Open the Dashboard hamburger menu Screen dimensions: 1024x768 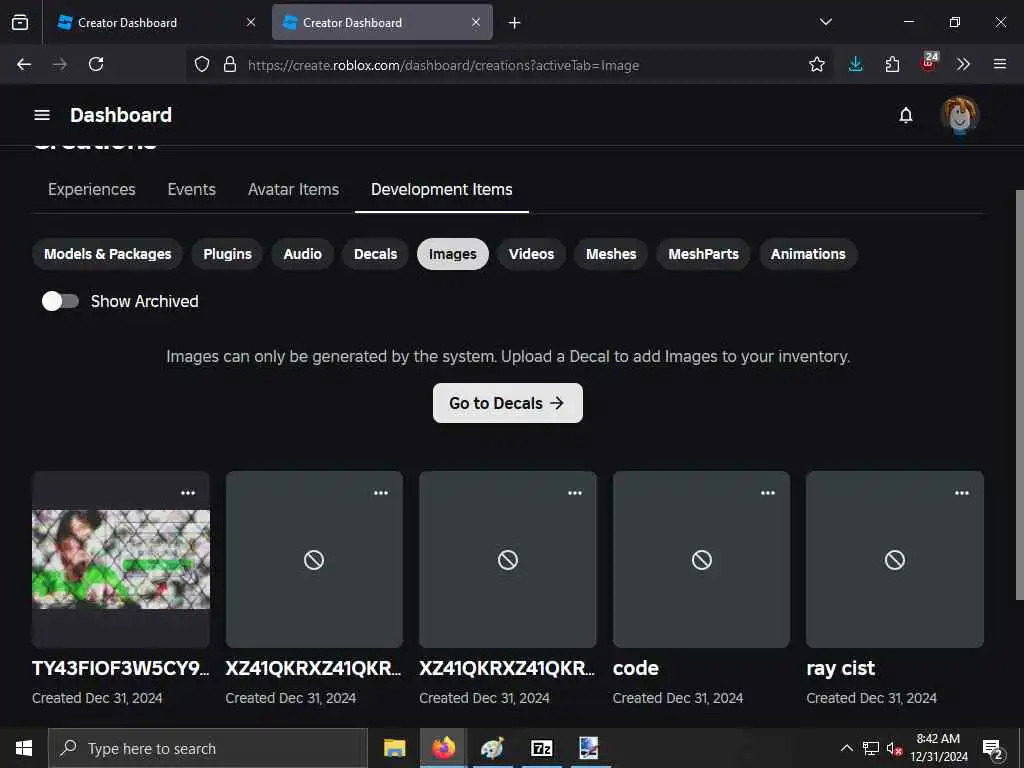pyautogui.click(x=42, y=115)
